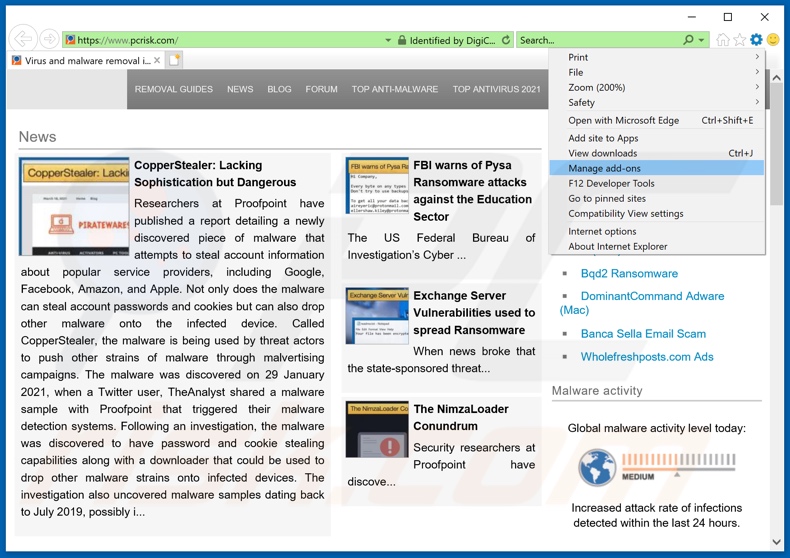Click the page URL in address bar

(127, 40)
